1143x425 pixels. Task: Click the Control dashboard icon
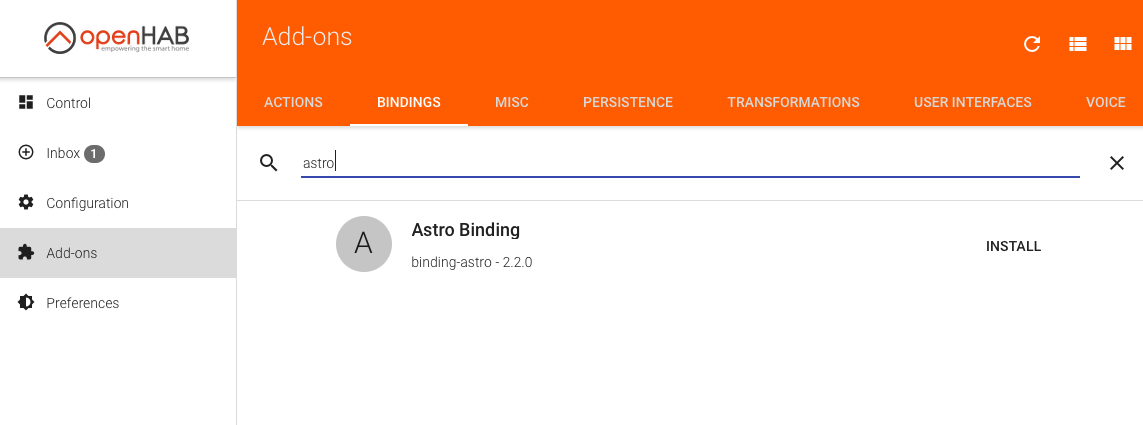click(x=26, y=103)
